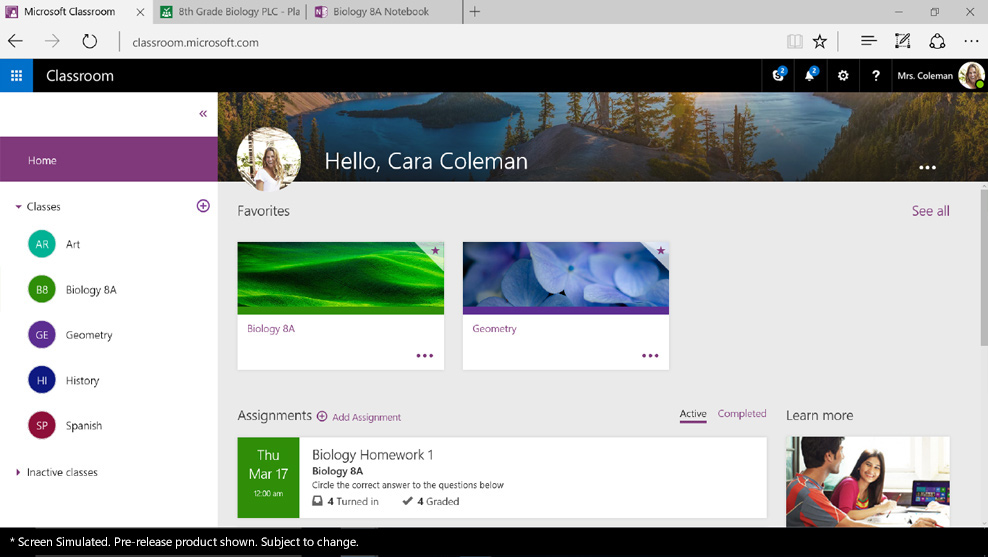Image resolution: width=988 pixels, height=557 pixels.
Task: Click the 4 Turned in indicator
Action: (x=345, y=502)
